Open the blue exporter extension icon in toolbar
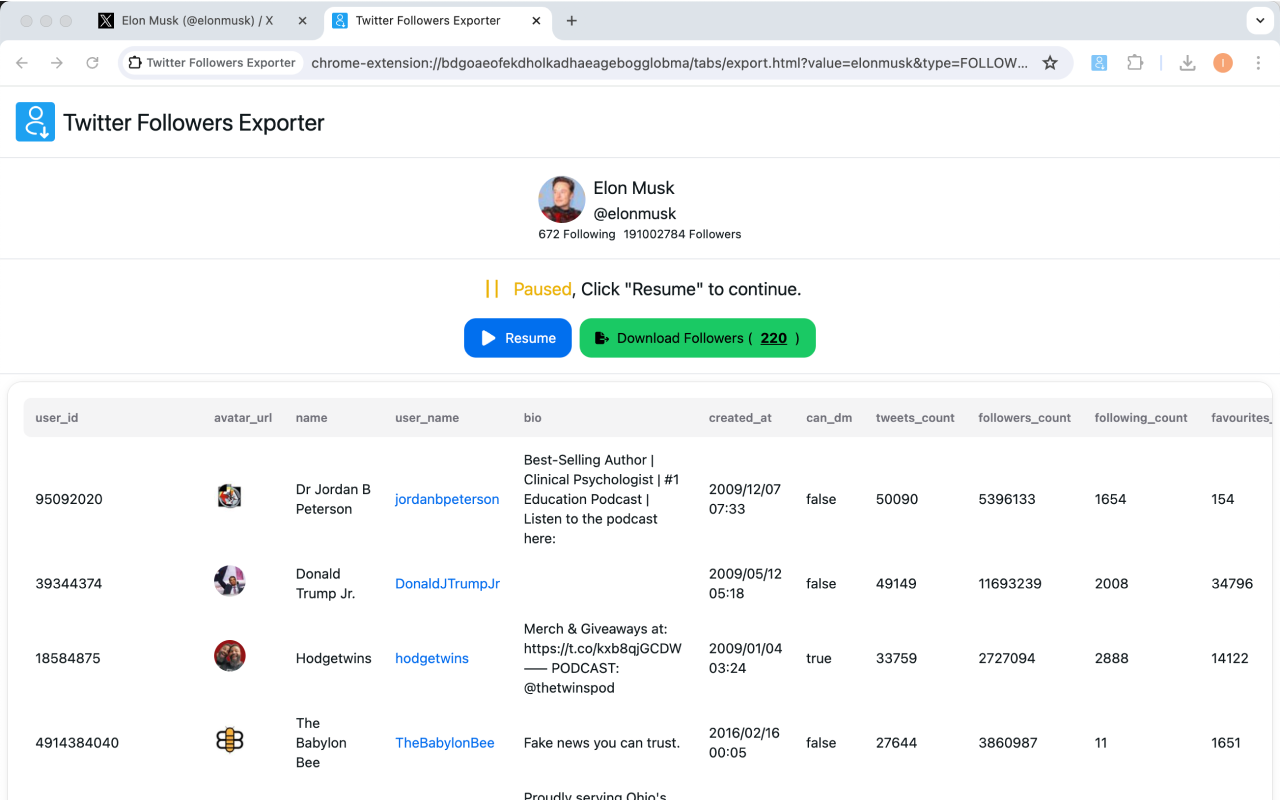 (x=1099, y=62)
